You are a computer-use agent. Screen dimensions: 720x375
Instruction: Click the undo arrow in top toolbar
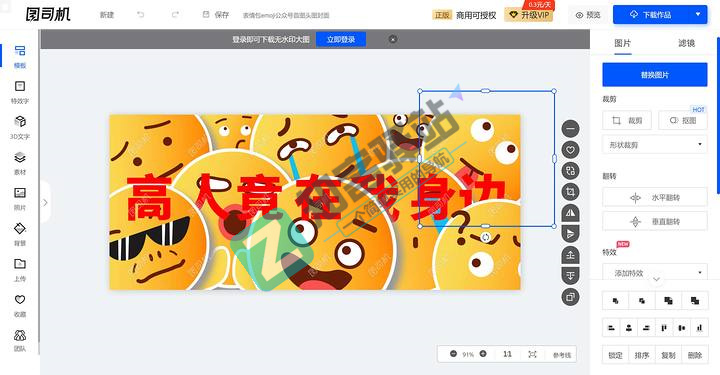tap(141, 15)
